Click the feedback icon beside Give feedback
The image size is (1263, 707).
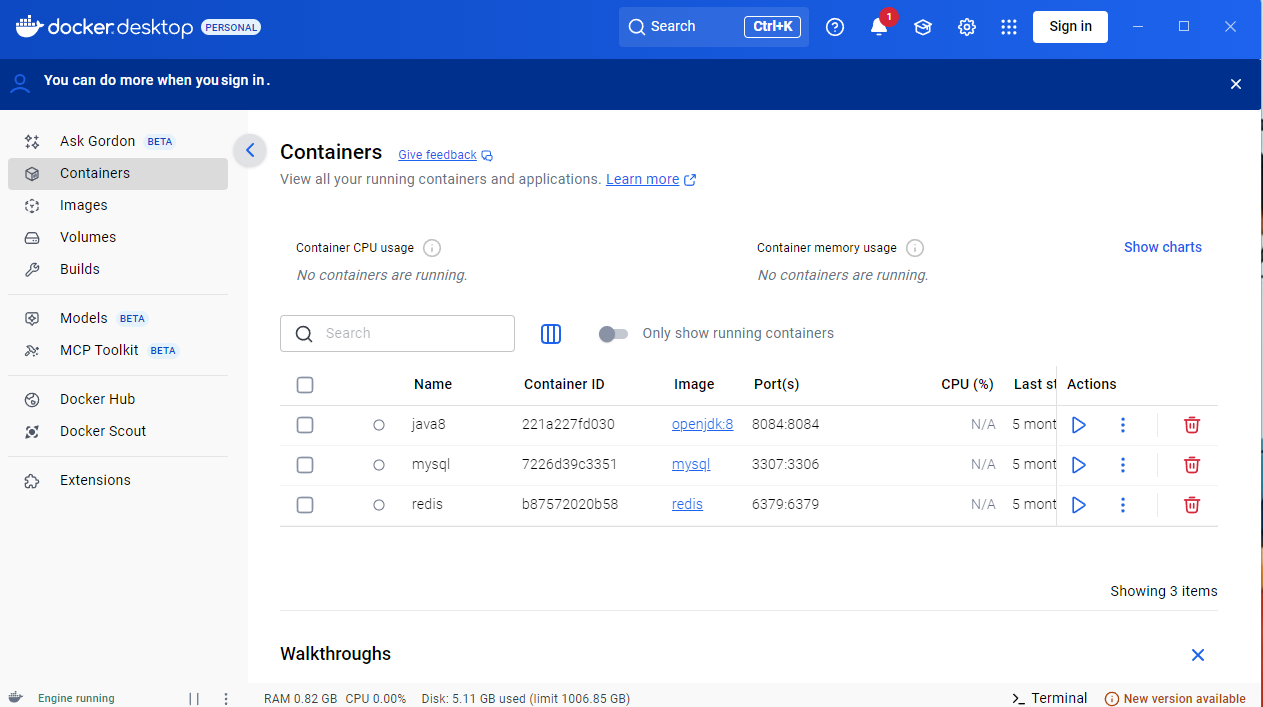click(487, 156)
